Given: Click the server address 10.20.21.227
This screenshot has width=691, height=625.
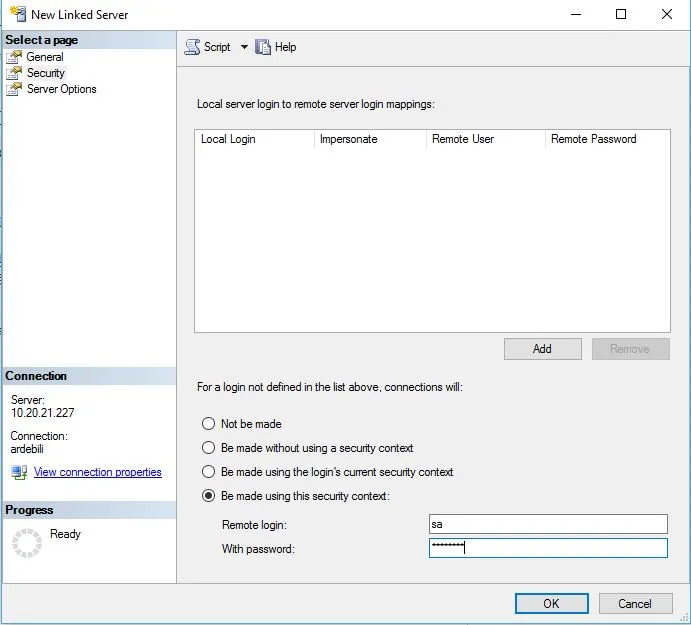Looking at the screenshot, I should (43, 413).
